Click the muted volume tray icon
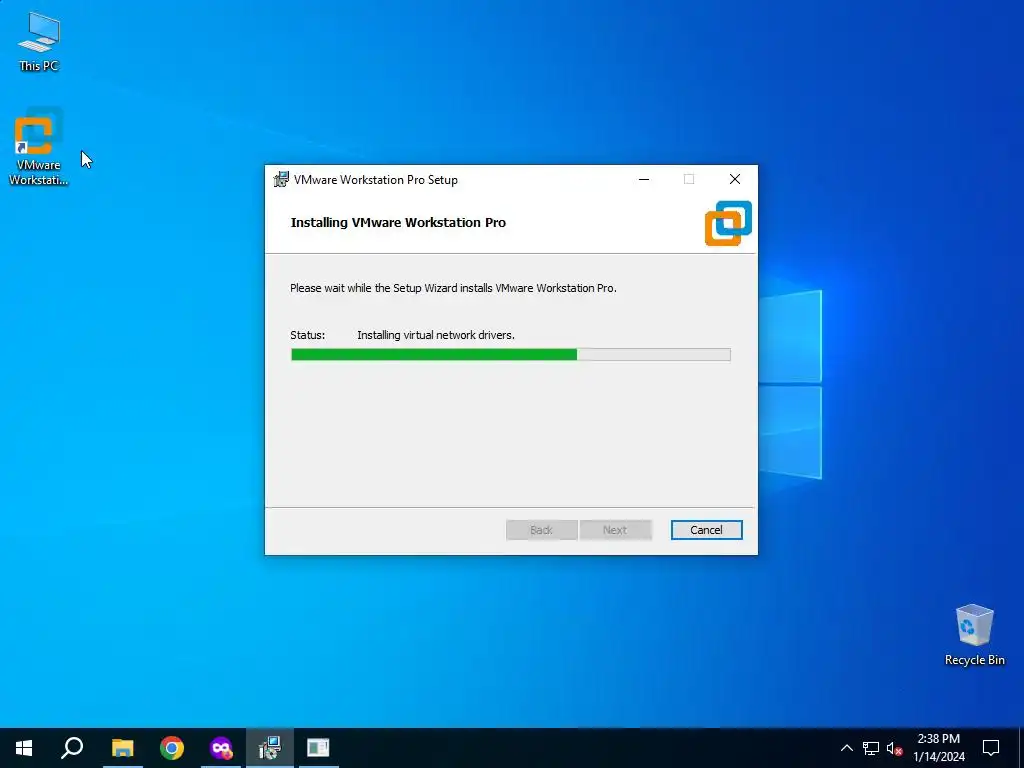The height and width of the screenshot is (768, 1024). pyautogui.click(x=894, y=748)
